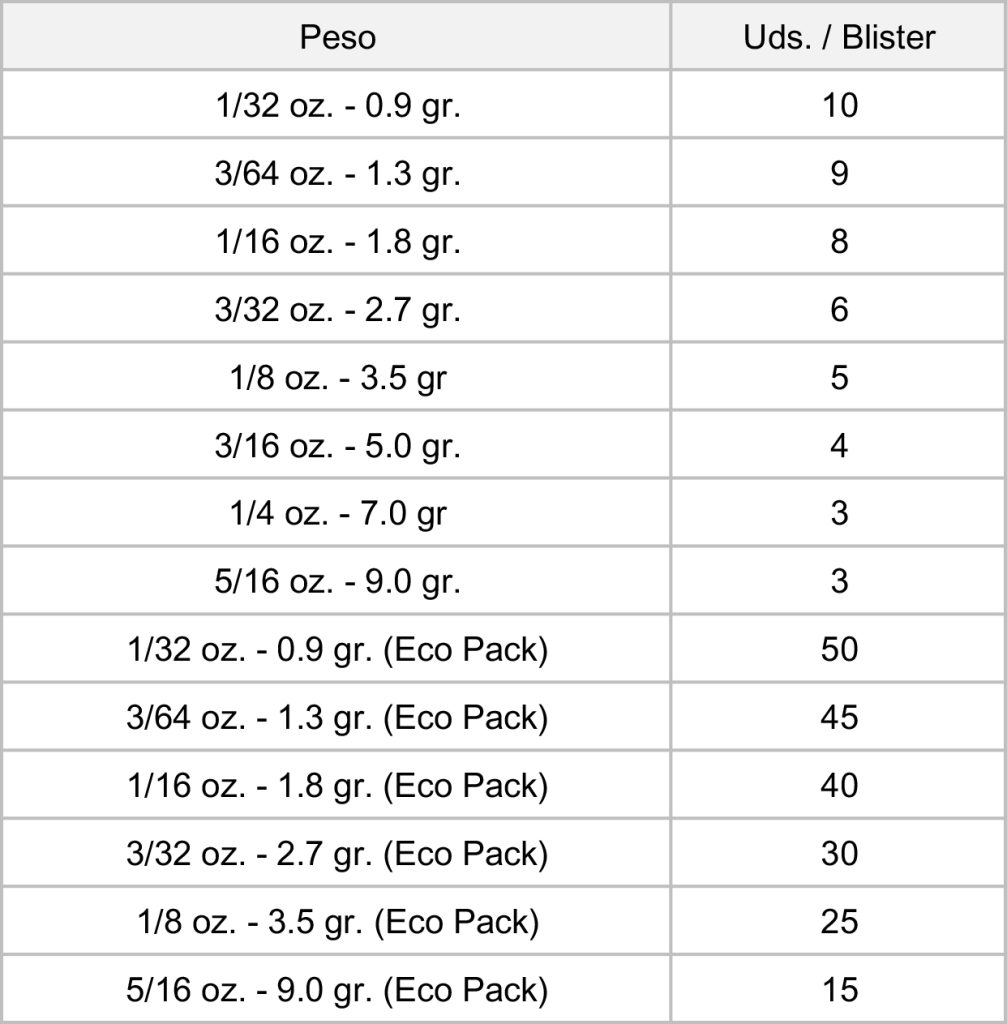The image size is (1007, 1024).
Task: Select the 3/32 oz. - 2.7 gr. non-Eco cell
Action: pyautogui.click(x=338, y=310)
